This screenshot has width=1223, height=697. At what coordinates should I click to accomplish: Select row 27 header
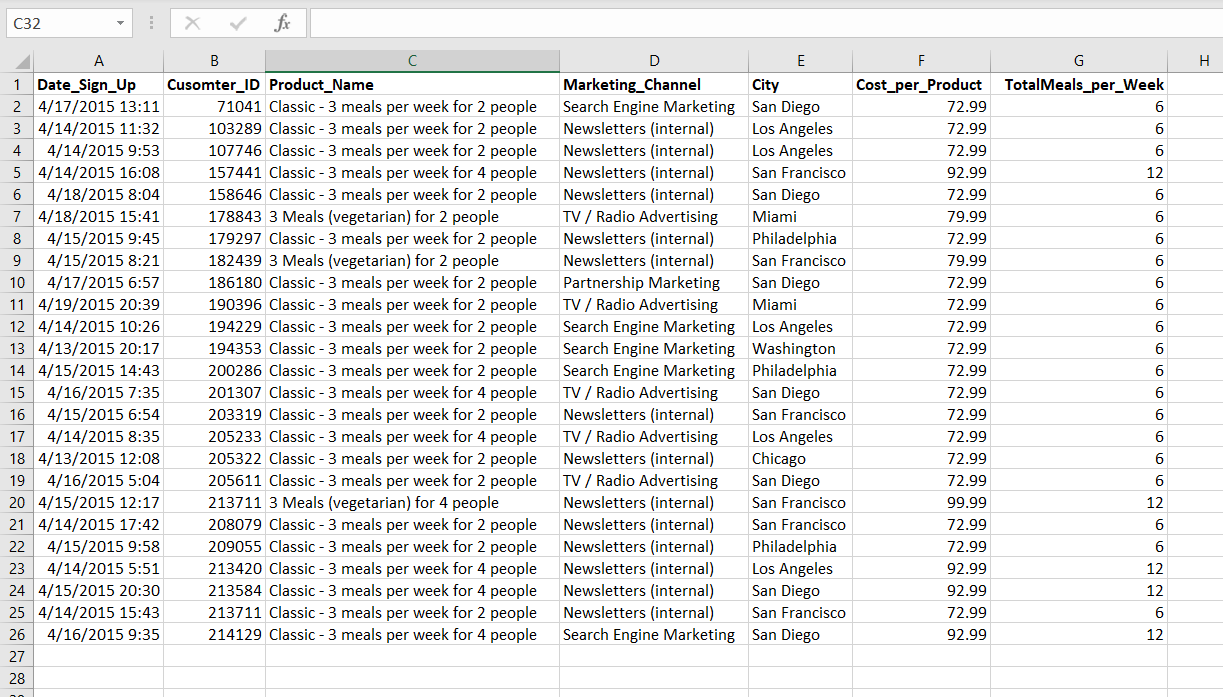[x=17, y=657]
